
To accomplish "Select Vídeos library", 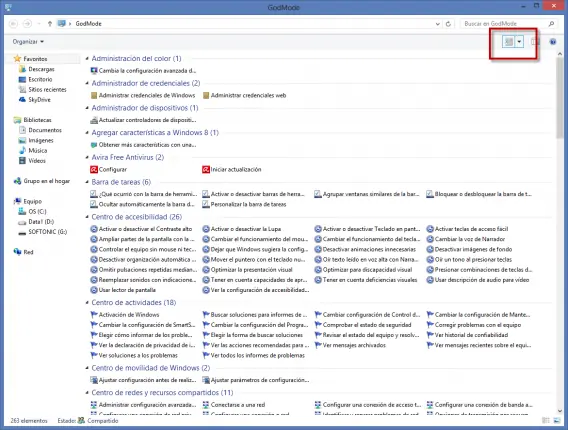I will point(32,160).
